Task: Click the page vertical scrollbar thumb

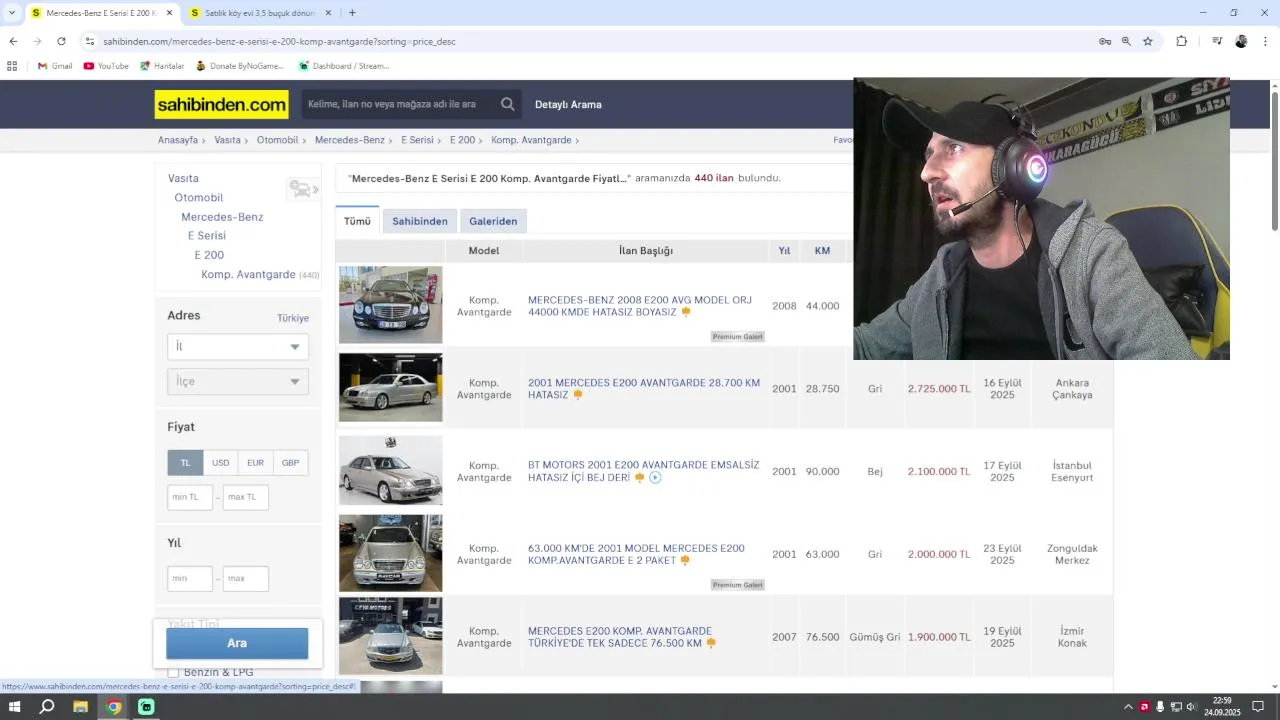Action: 1275,160
